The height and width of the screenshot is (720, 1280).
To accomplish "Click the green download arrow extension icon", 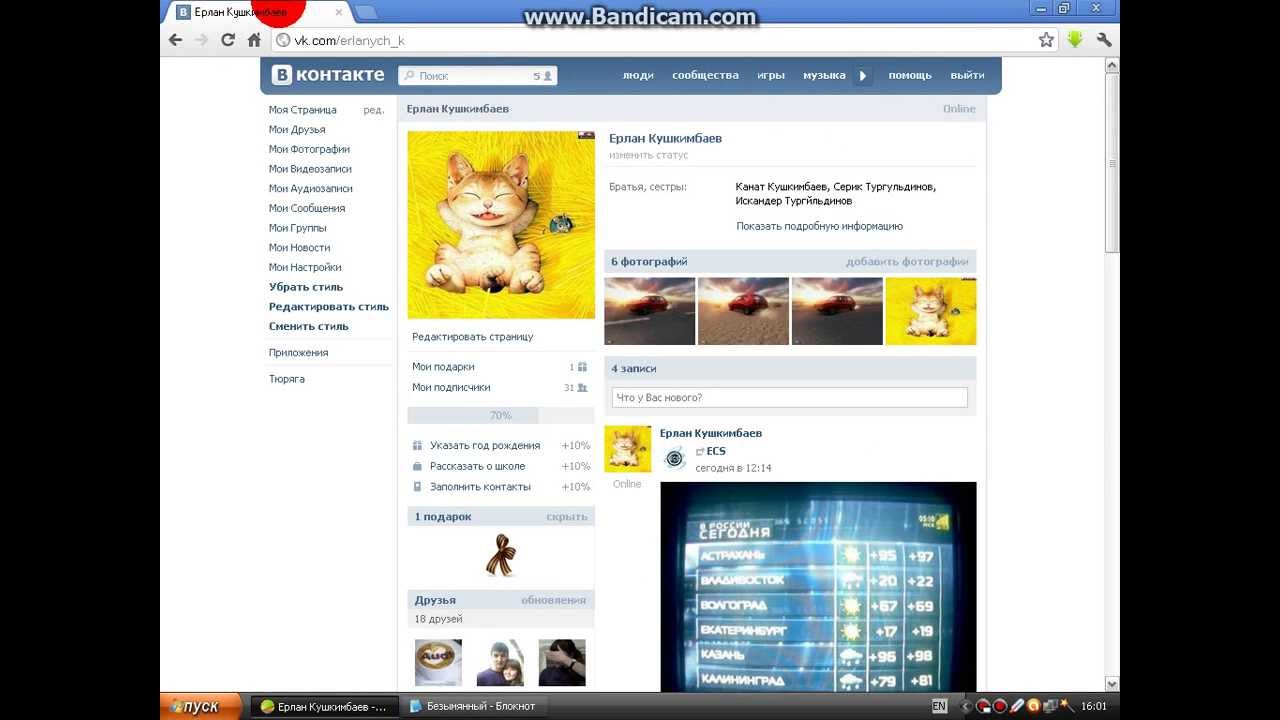I will (1075, 40).
